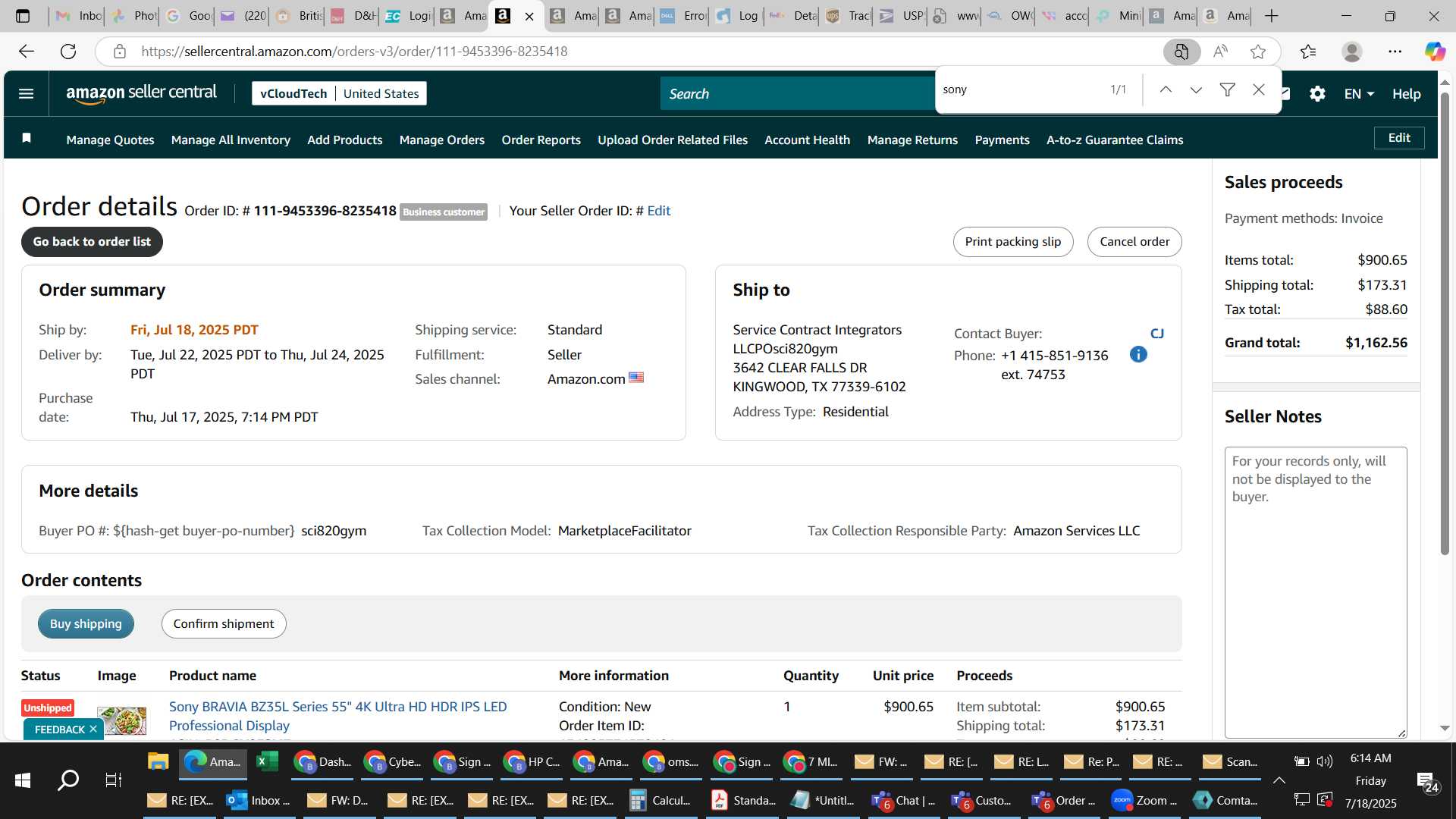Click the Cancel order button
Image resolution: width=1456 pixels, height=819 pixels.
point(1134,241)
